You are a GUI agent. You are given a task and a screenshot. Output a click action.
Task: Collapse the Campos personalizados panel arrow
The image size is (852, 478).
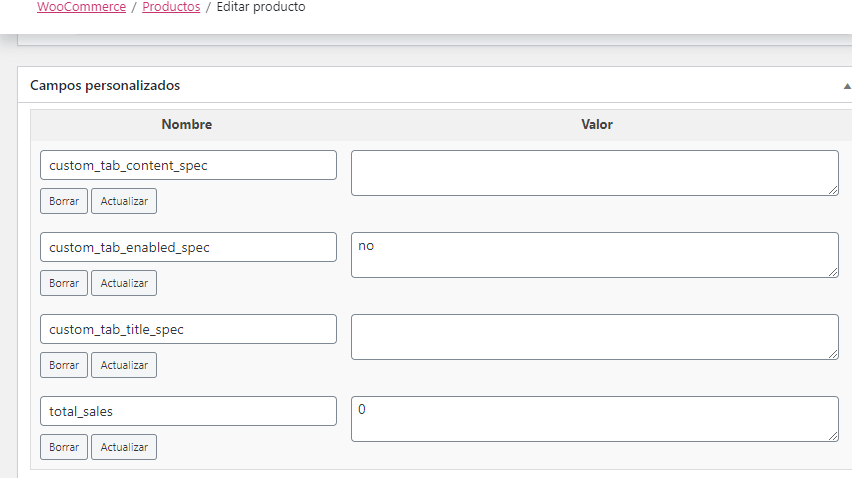click(x=847, y=86)
